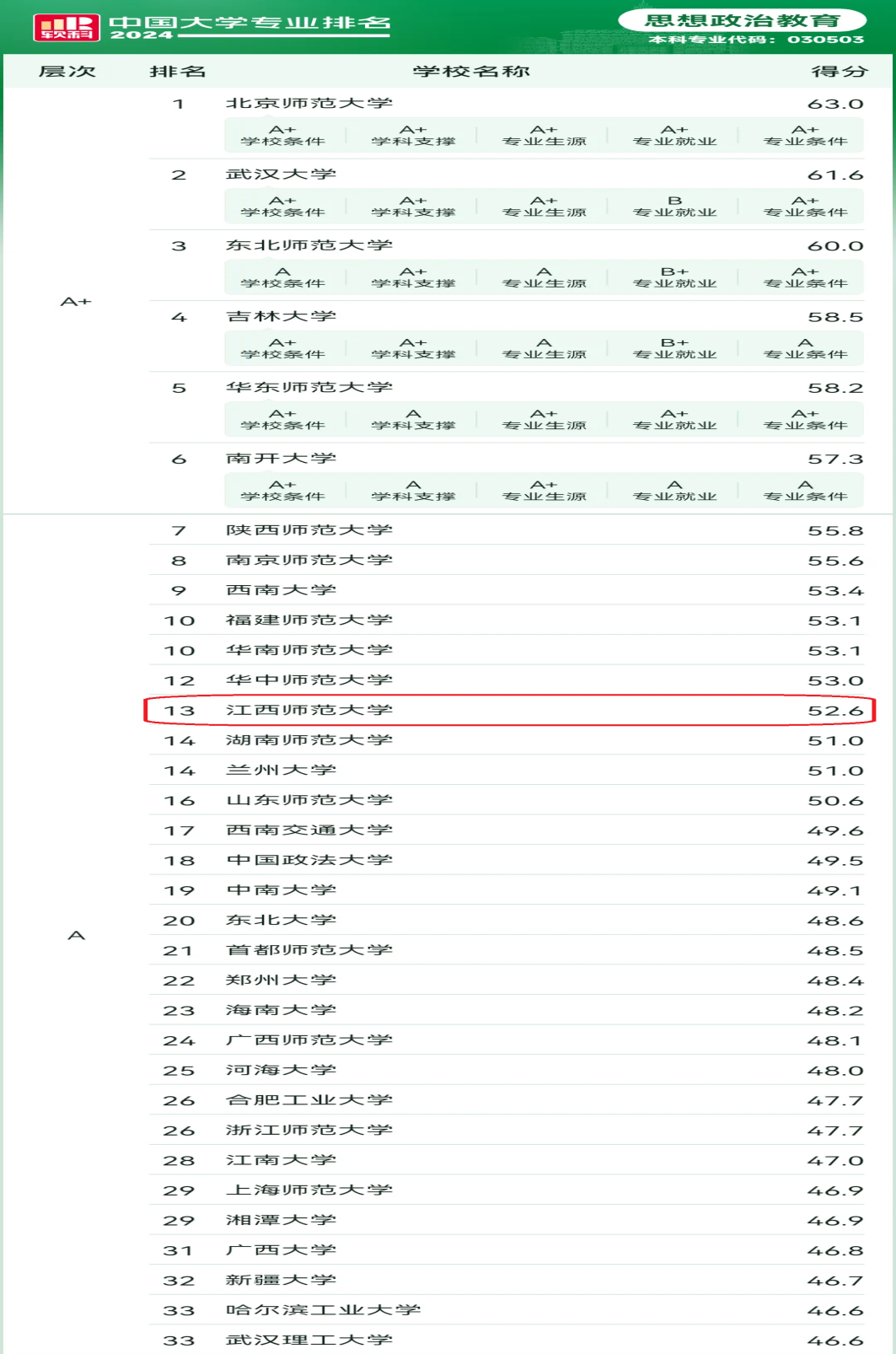This screenshot has width=896, height=1354.
Task: Select the 东北师范大学 school name
Action: pos(309,245)
